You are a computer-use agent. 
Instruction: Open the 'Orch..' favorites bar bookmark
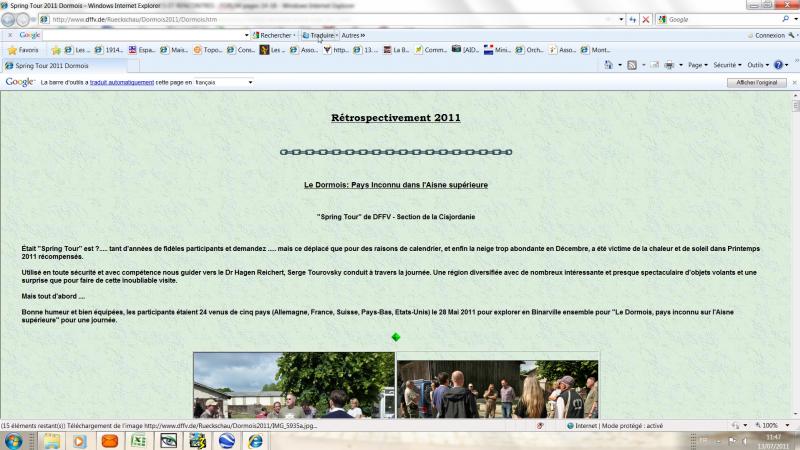(530, 50)
